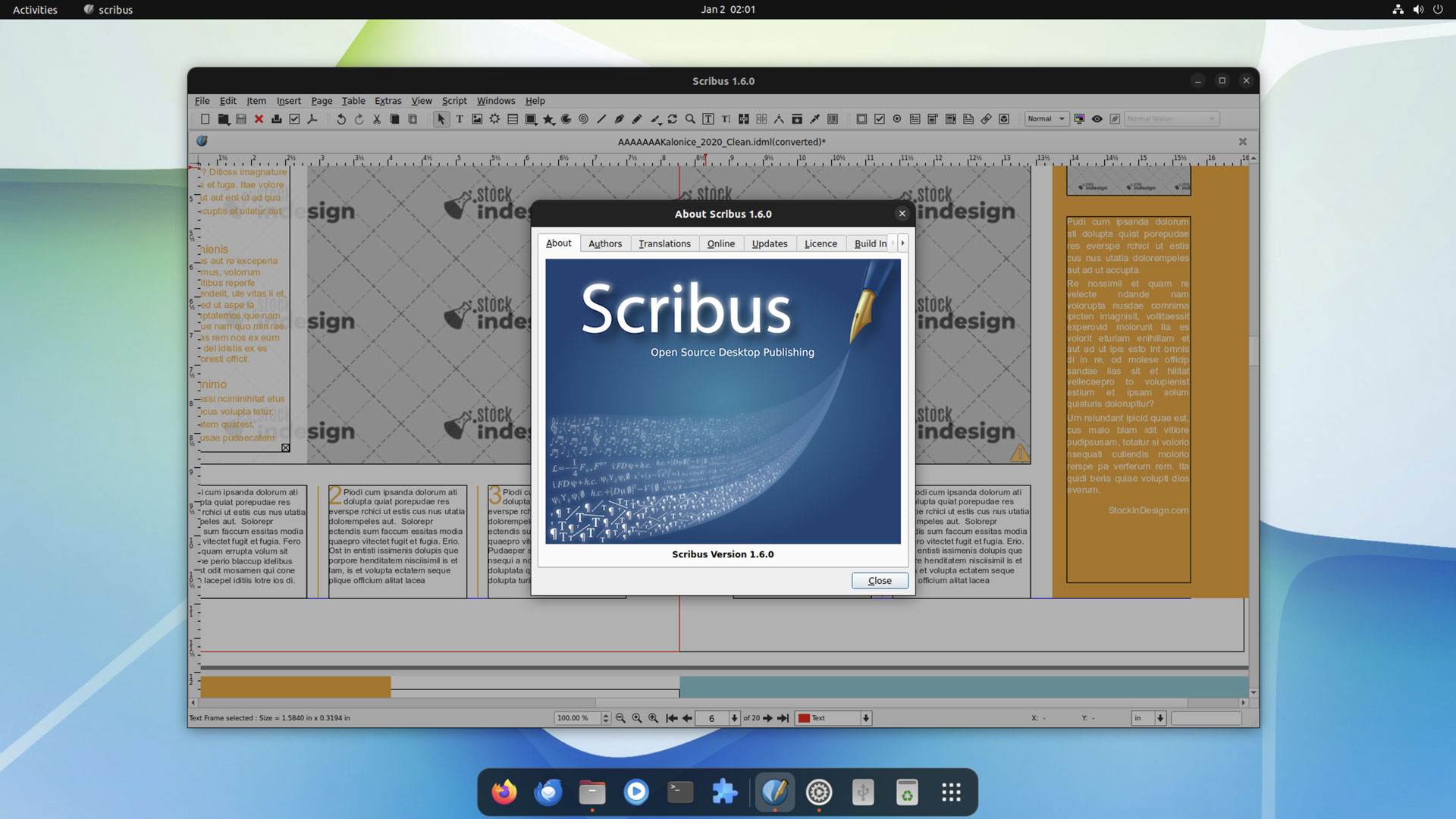Select the Text Frame tool
The height and width of the screenshot is (819, 1456).
click(x=459, y=119)
